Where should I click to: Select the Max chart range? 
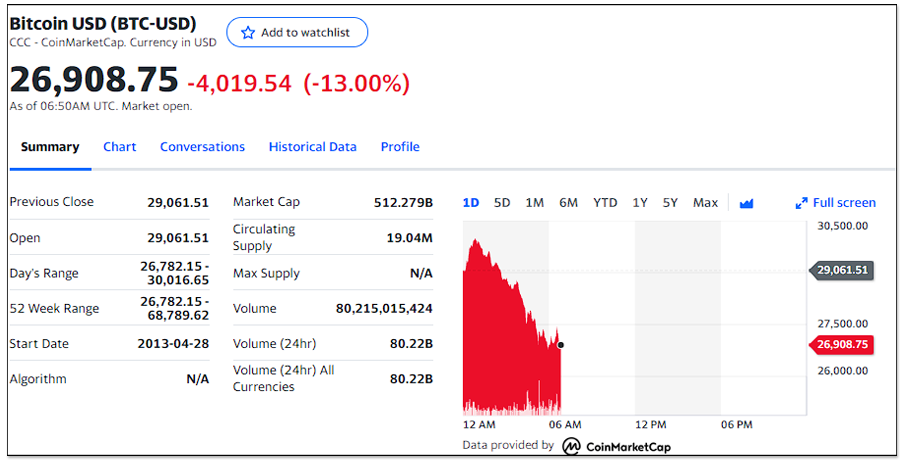pos(706,203)
